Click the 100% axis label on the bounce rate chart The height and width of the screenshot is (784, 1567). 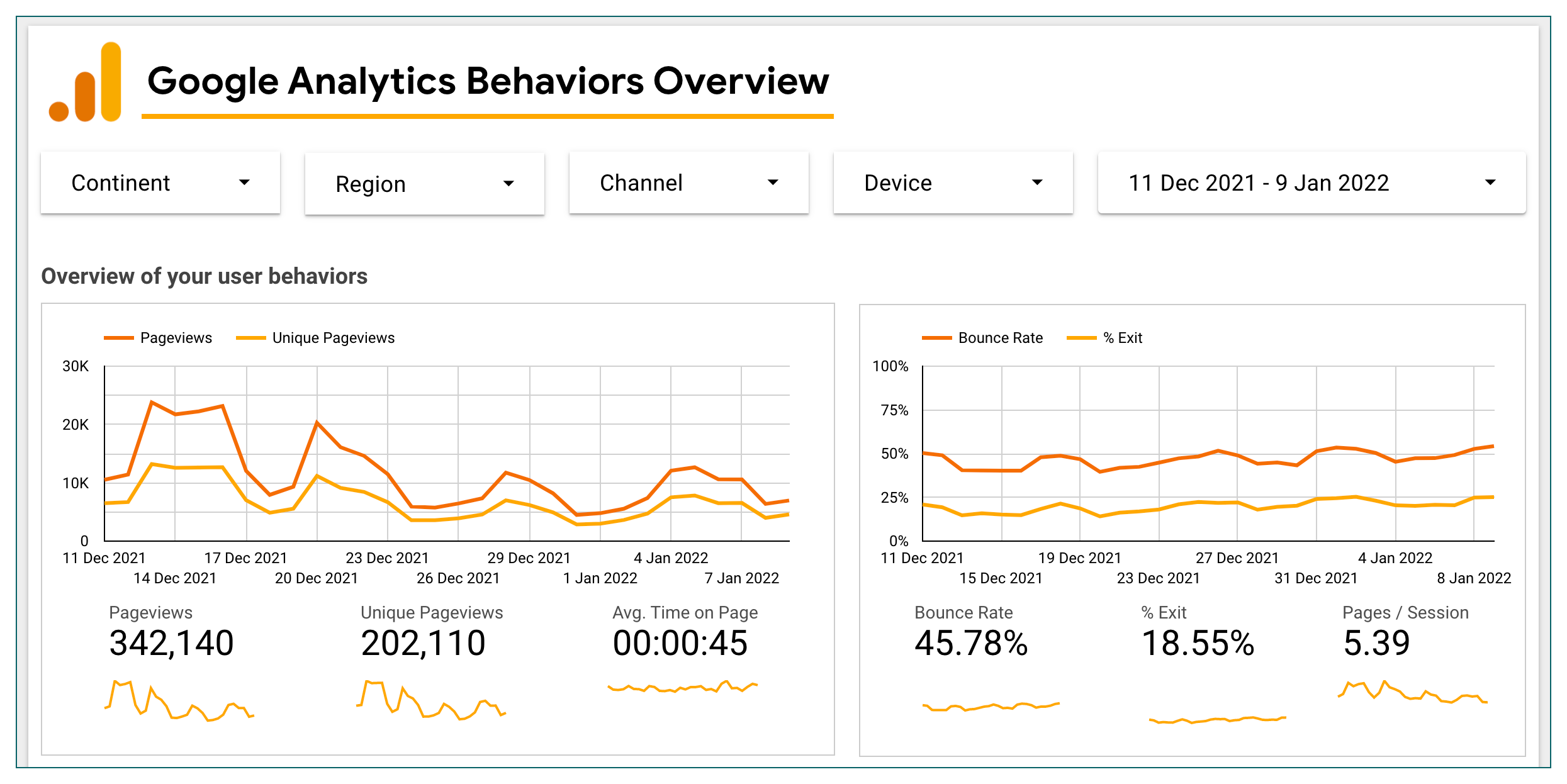click(x=890, y=366)
